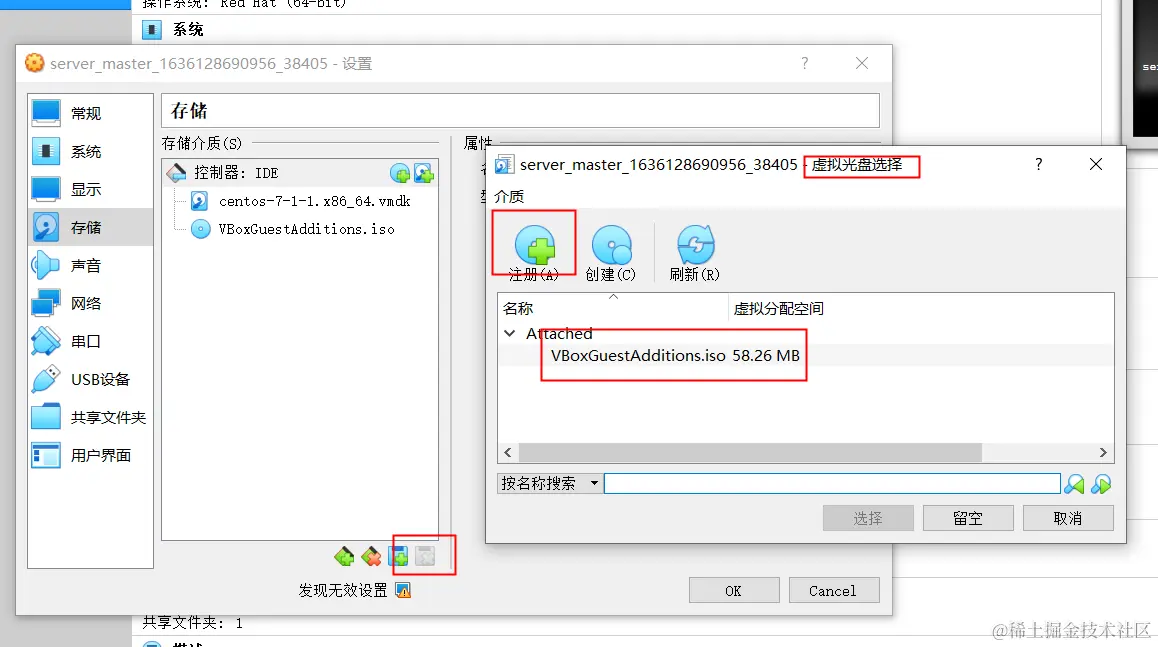This screenshot has height=647, width=1158.
Task: Add optical drive to IDE controller
Action: click(x=400, y=174)
